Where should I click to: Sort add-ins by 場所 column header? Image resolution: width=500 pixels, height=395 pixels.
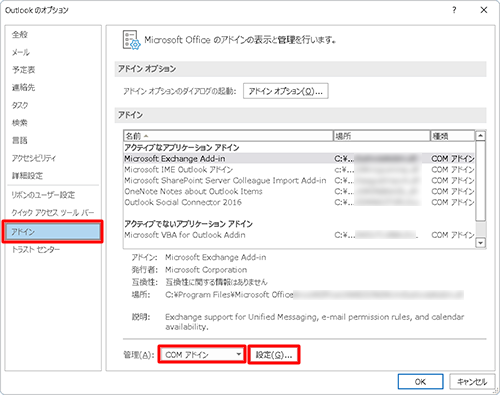click(x=382, y=136)
